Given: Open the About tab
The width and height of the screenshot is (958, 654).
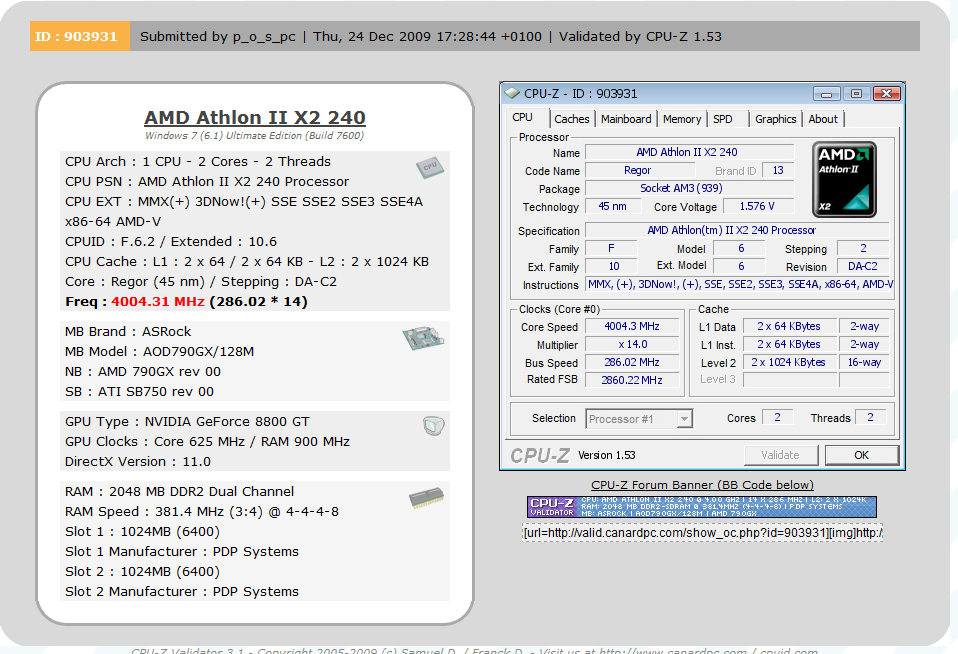Looking at the screenshot, I should pos(823,118).
